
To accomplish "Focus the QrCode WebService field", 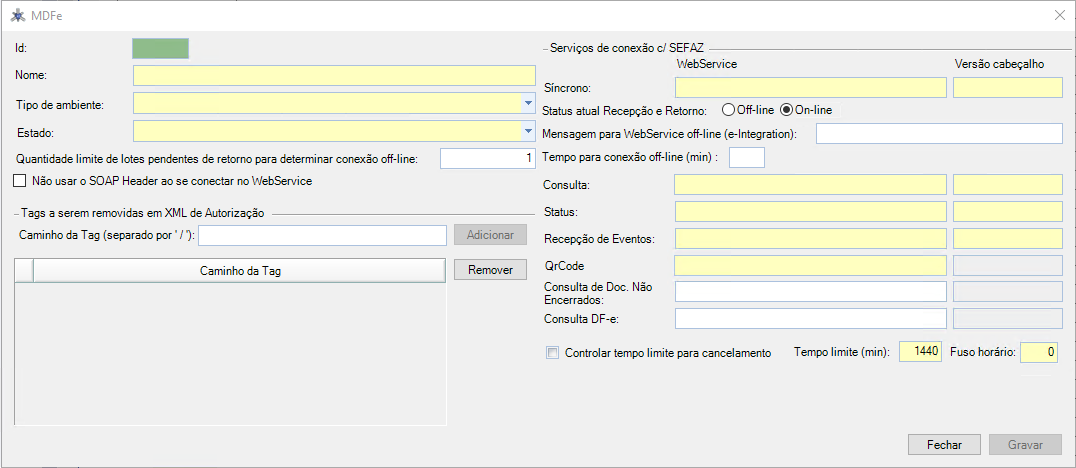I will click(x=810, y=265).
